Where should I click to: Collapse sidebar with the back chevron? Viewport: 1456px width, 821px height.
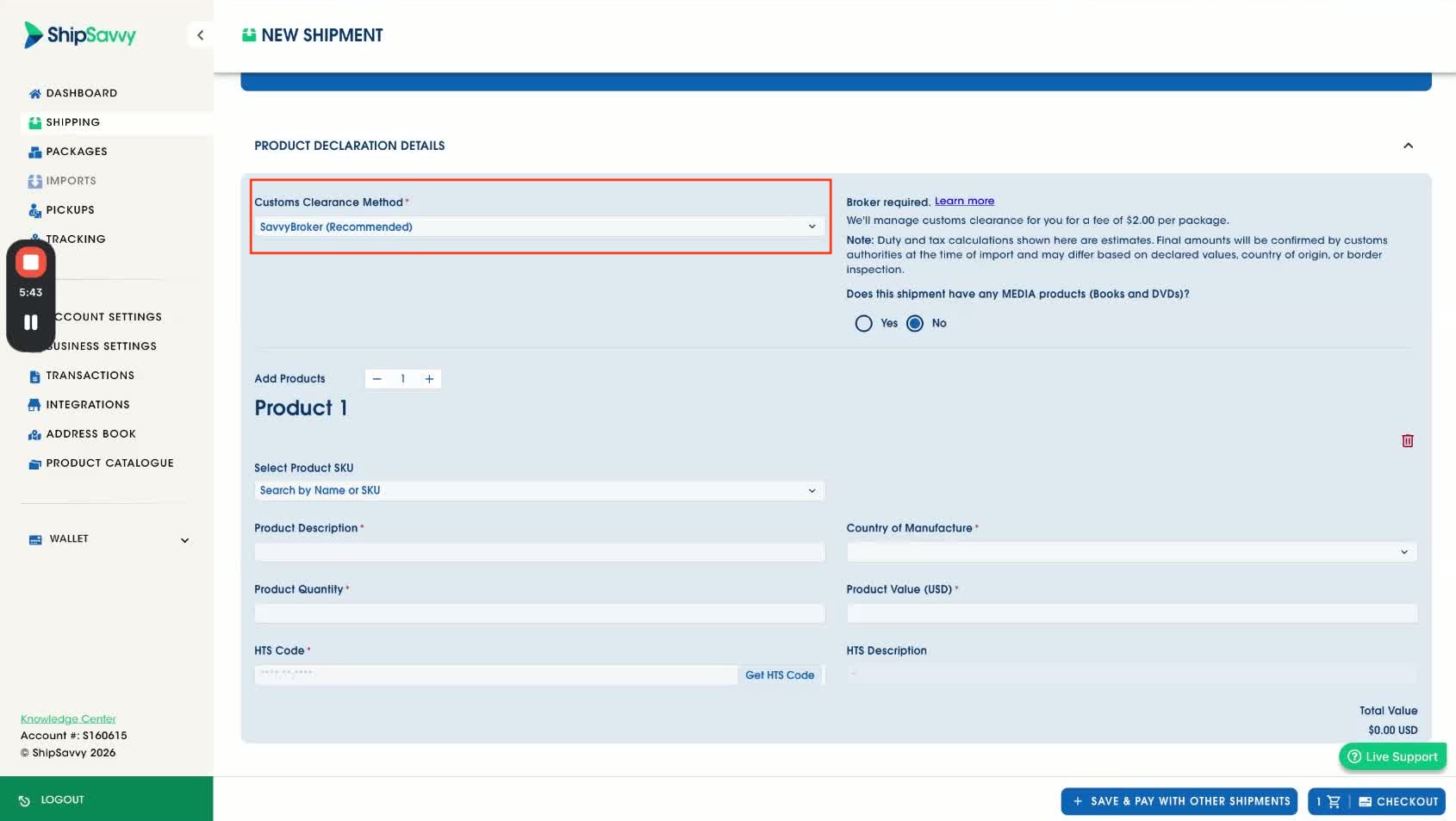pos(200,35)
